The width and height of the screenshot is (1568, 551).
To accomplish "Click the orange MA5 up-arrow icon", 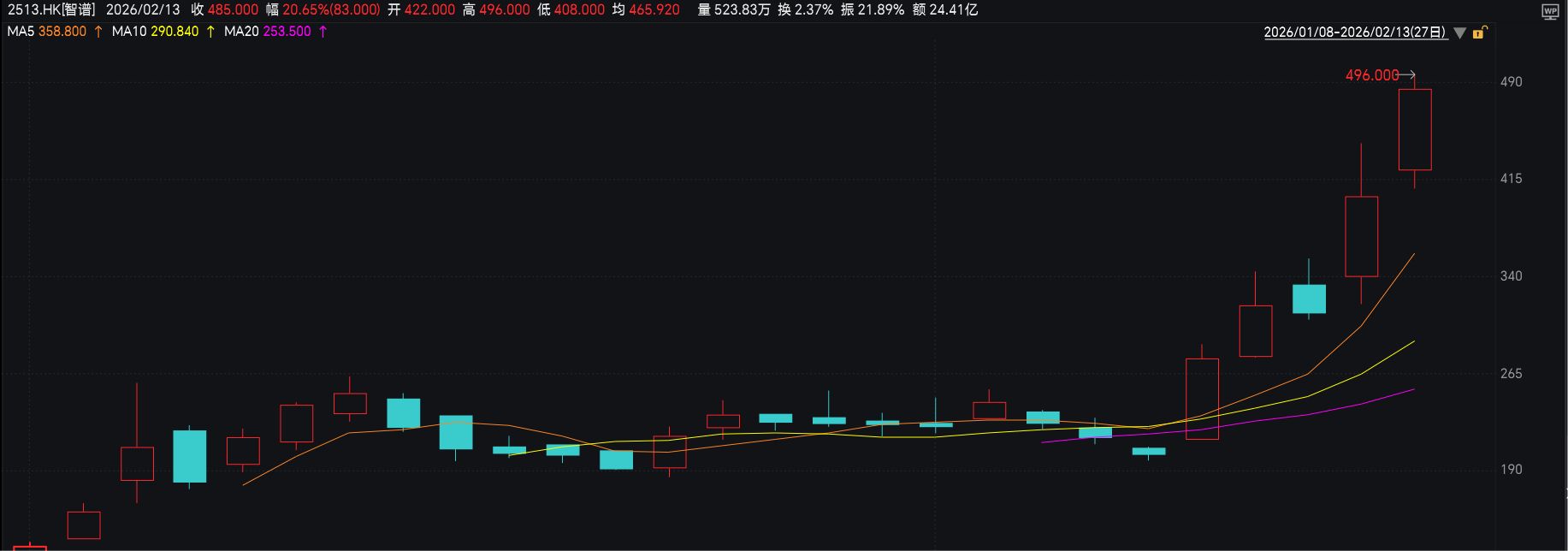I will [x=98, y=32].
